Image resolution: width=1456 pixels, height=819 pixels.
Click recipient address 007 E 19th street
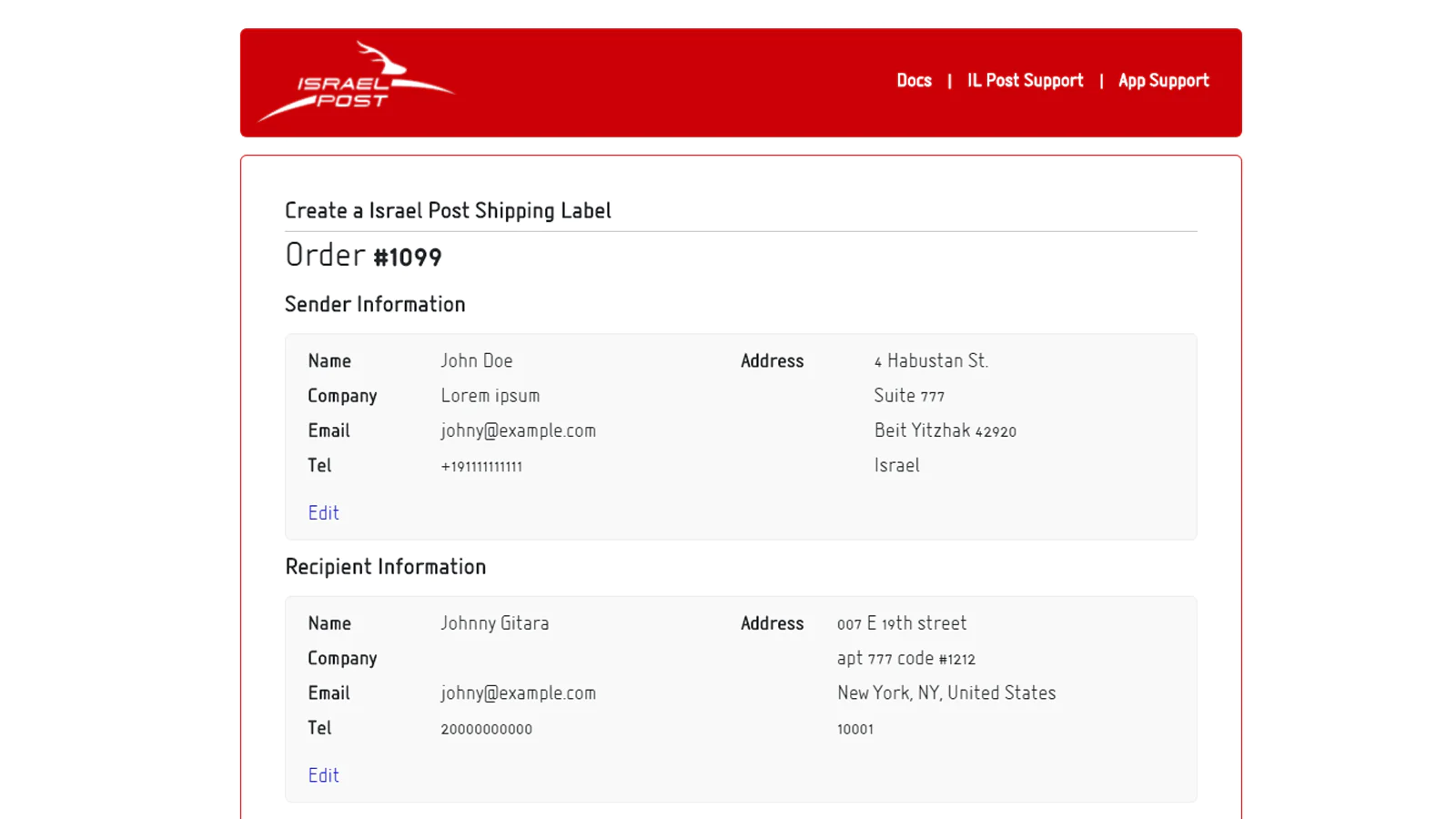pyautogui.click(x=901, y=623)
